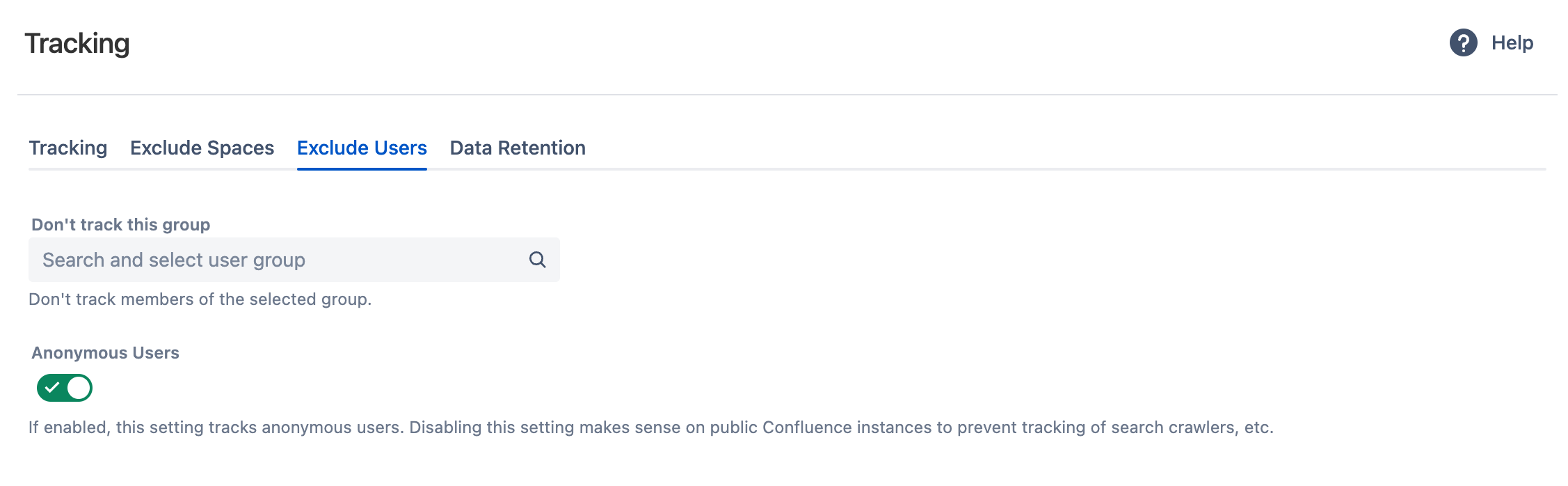Go to the Data Retention tab

point(518,148)
